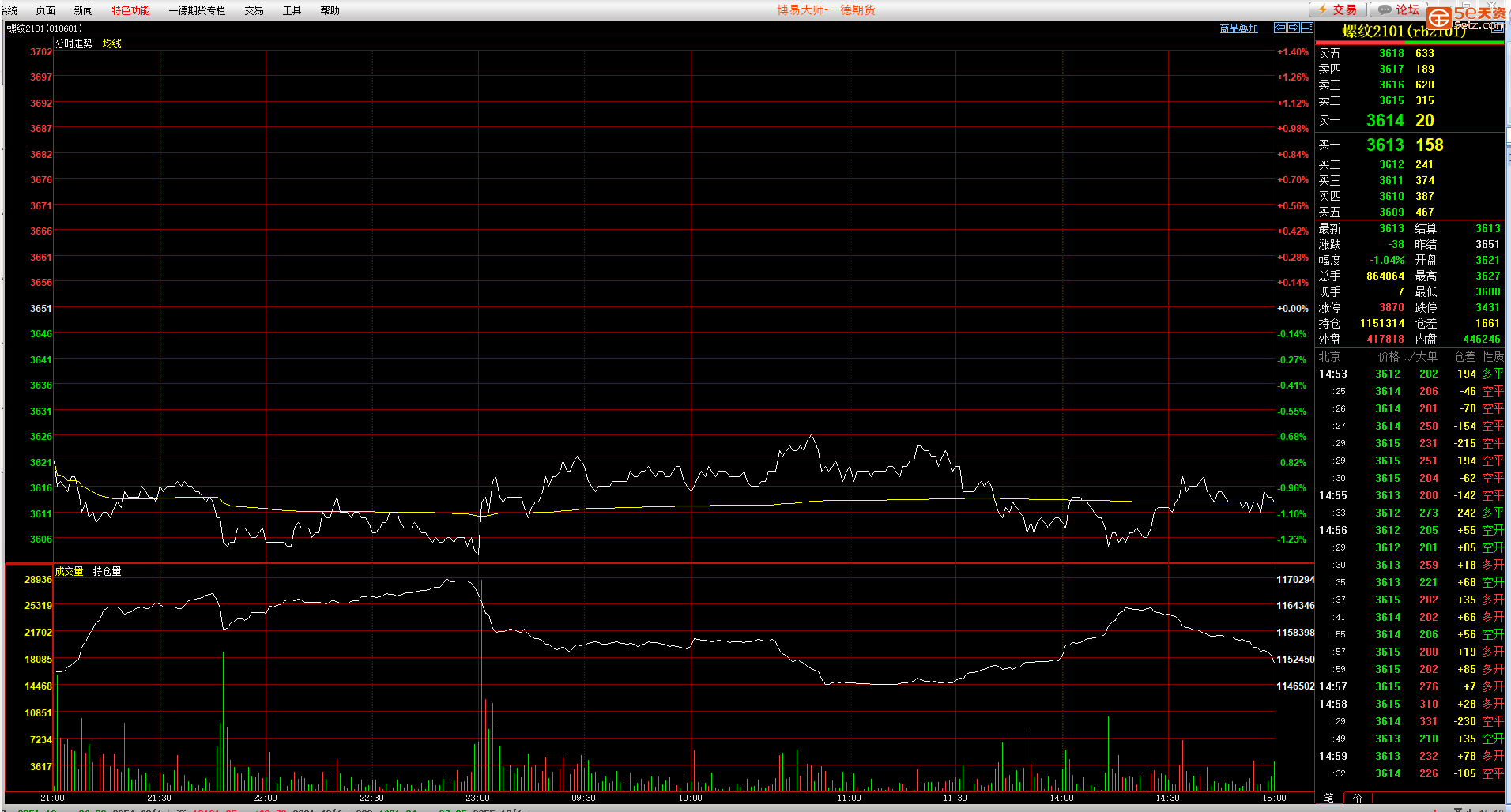Click the 28936 volume axis label
The width and height of the screenshot is (1511, 812).
tap(38, 579)
